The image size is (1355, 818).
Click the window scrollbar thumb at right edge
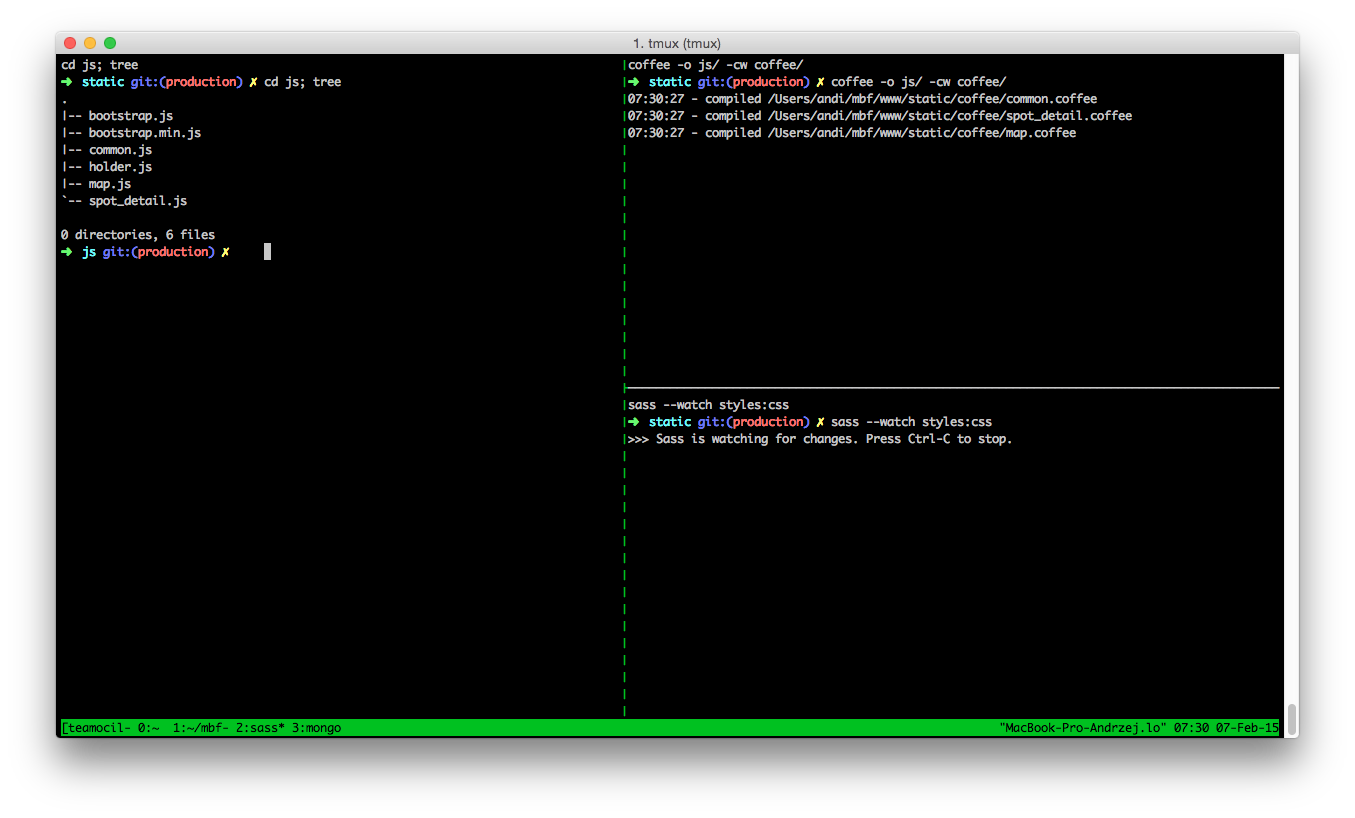(1291, 718)
